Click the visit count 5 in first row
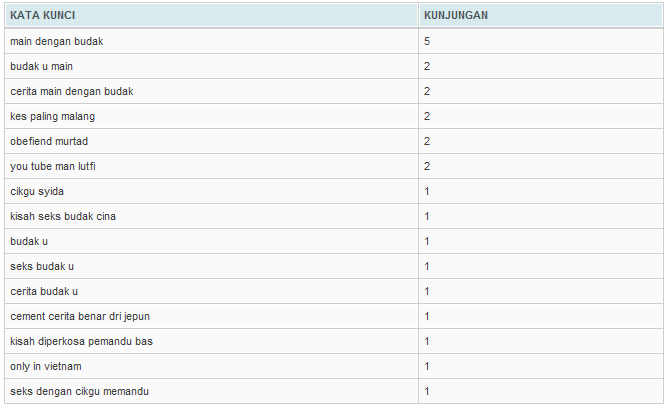Screen dimensions: 669x408 click(x=427, y=41)
